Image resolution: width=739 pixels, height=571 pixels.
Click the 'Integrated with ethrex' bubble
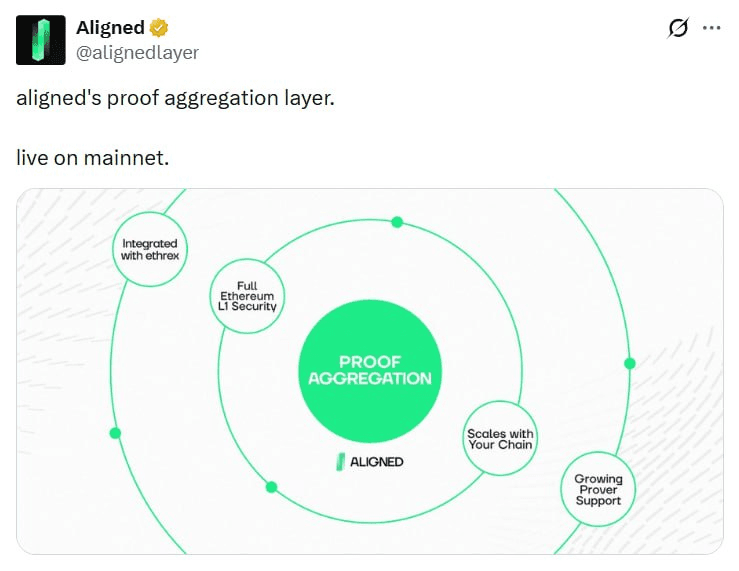(x=150, y=249)
